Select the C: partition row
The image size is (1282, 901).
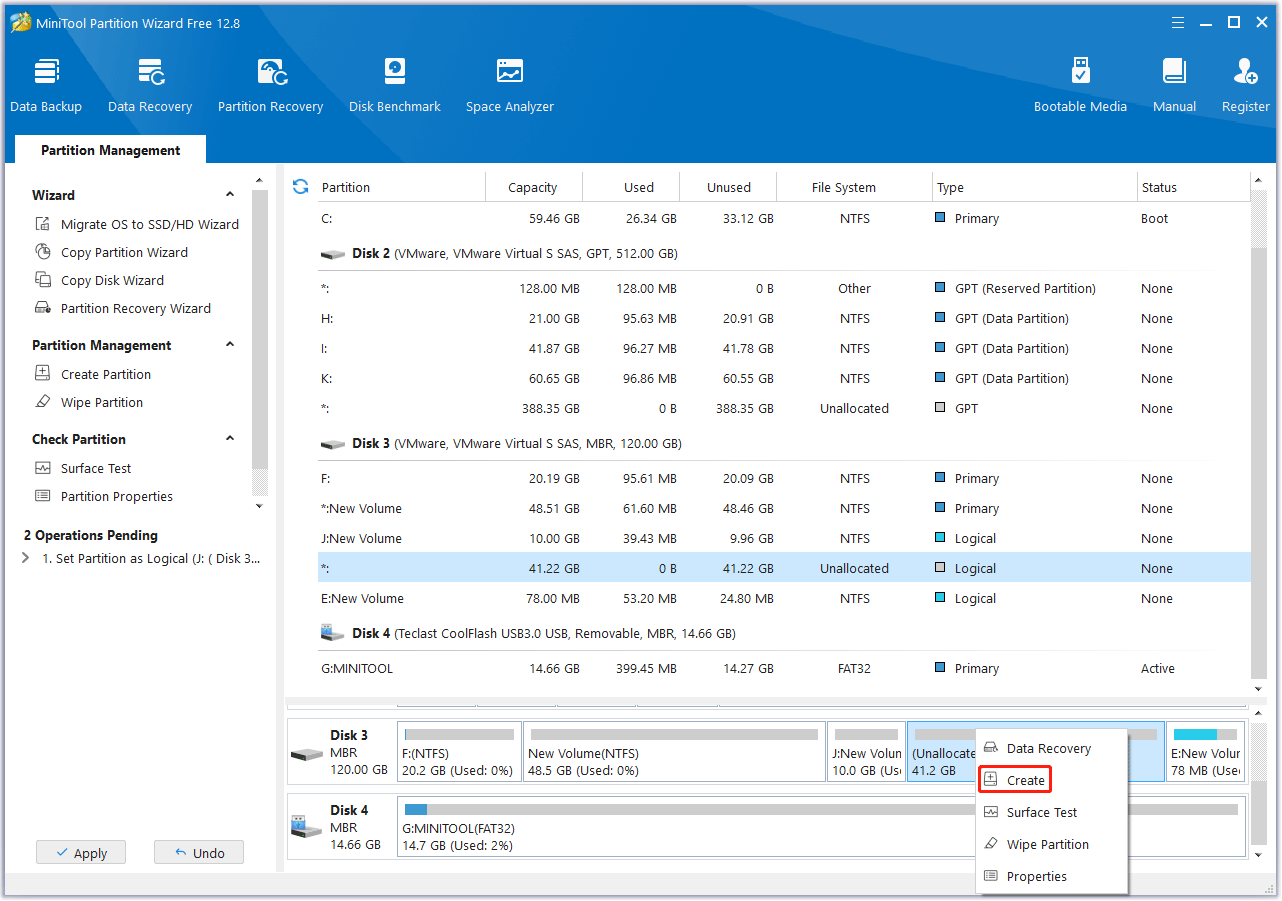click(x=784, y=219)
